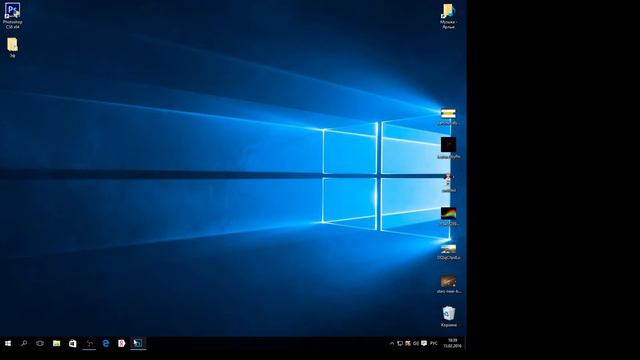Click the Show Desktop strip at the taskbar end
Screen dimensions: 640x360
[465, 343]
